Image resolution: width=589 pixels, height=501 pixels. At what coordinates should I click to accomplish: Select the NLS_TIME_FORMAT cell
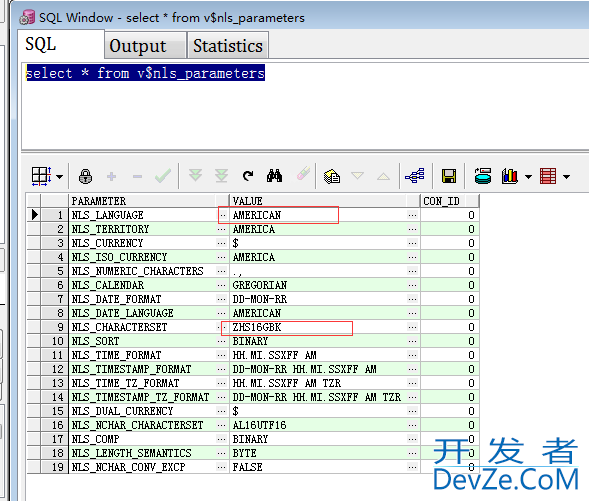[148, 355]
